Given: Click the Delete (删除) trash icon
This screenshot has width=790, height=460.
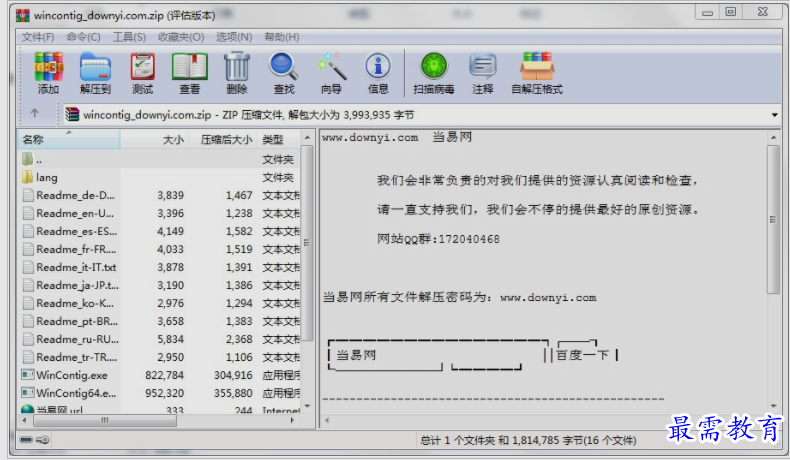Looking at the screenshot, I should (x=237, y=67).
